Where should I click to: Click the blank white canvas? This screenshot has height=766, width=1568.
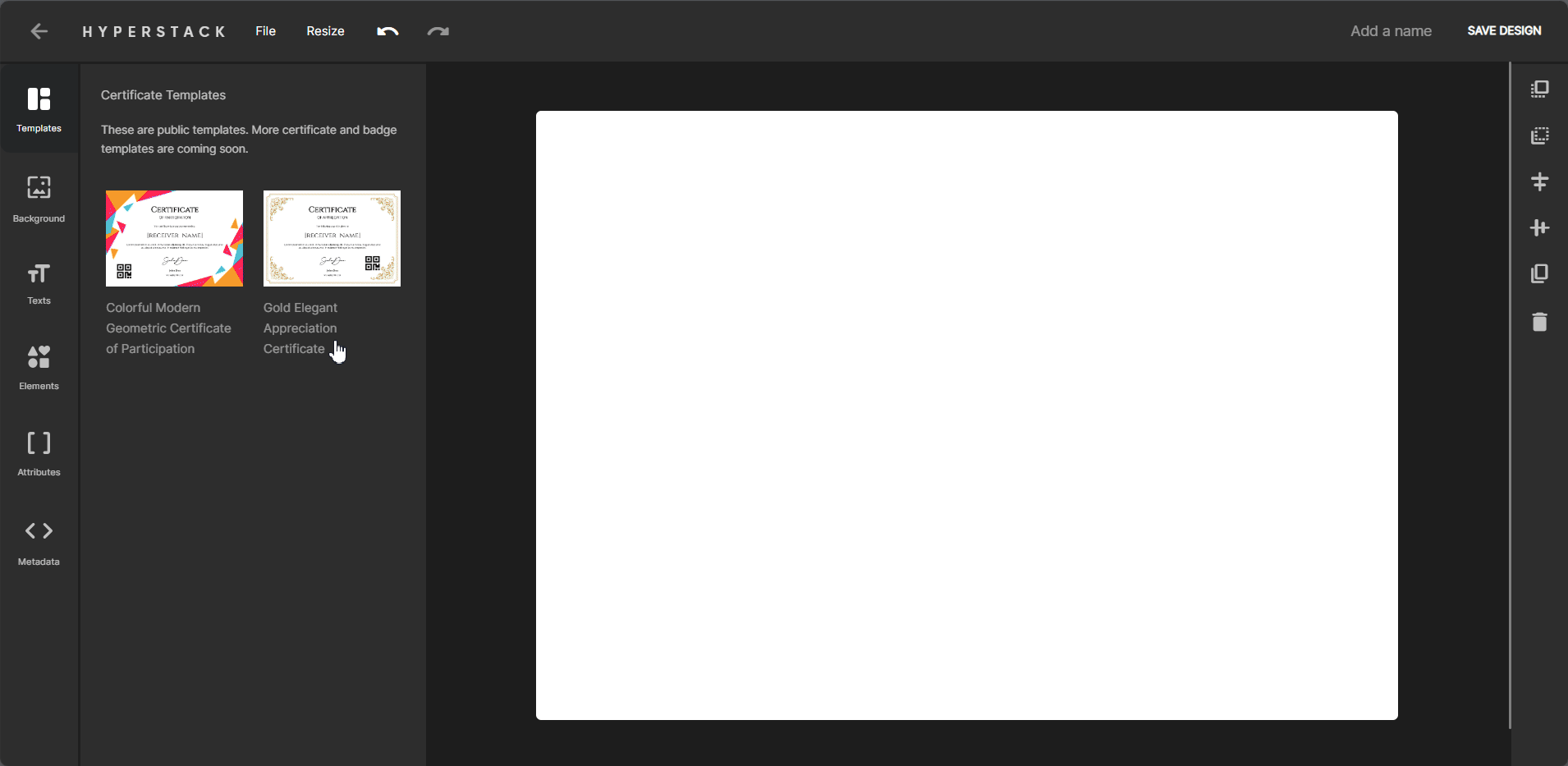pos(966,415)
